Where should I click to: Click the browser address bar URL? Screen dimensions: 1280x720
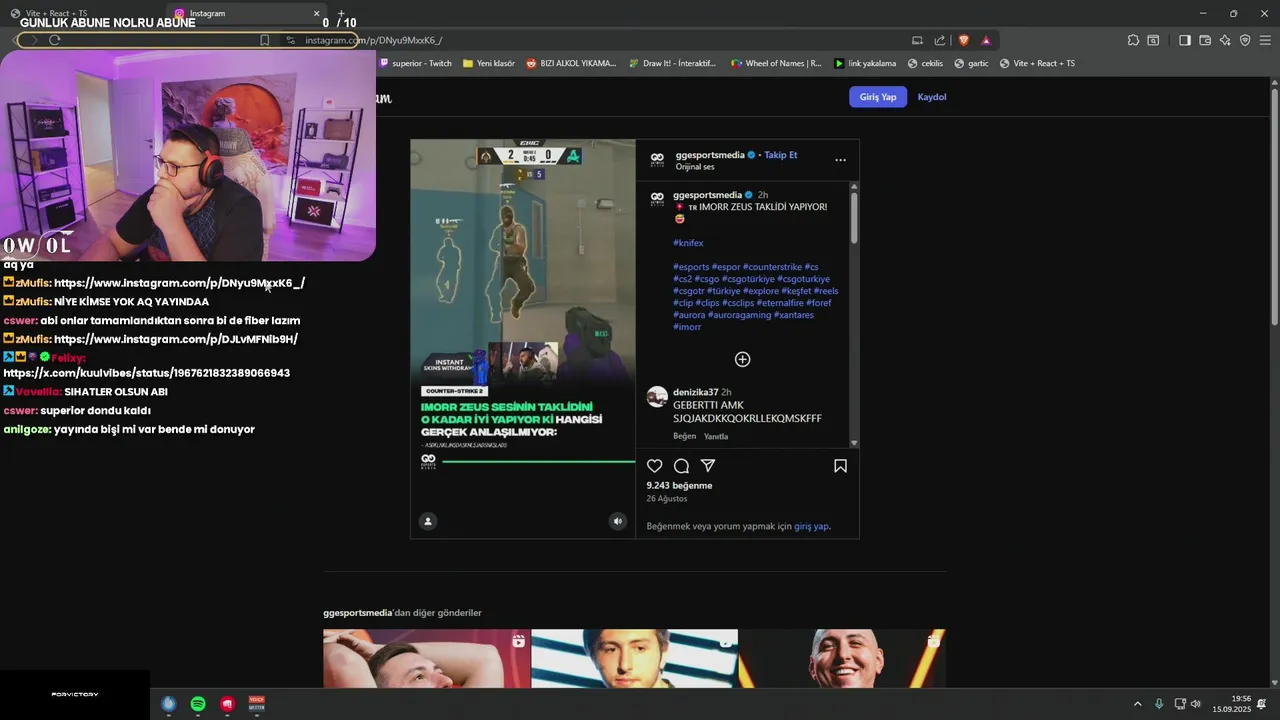click(x=373, y=40)
